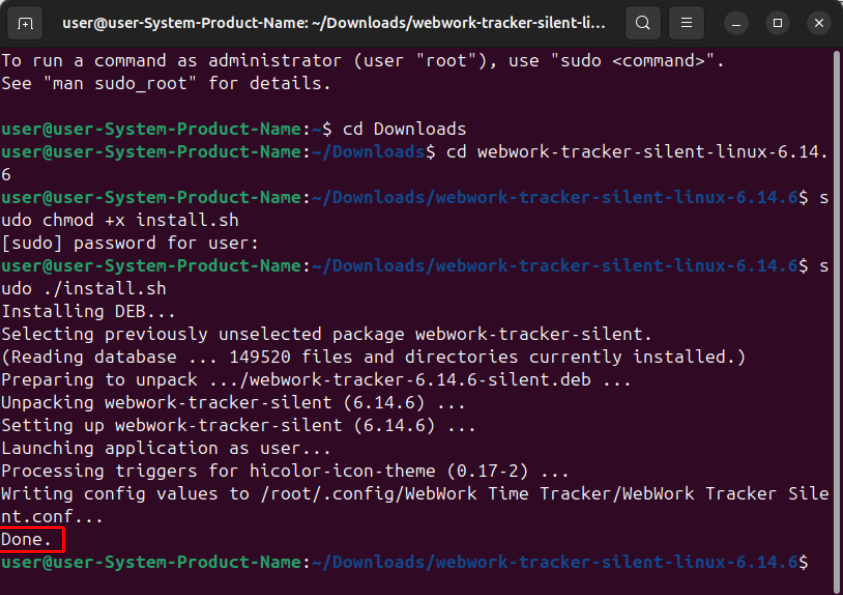The height and width of the screenshot is (595, 843).
Task: Click 'Preparing to unpack' output line
Action: (x=316, y=380)
